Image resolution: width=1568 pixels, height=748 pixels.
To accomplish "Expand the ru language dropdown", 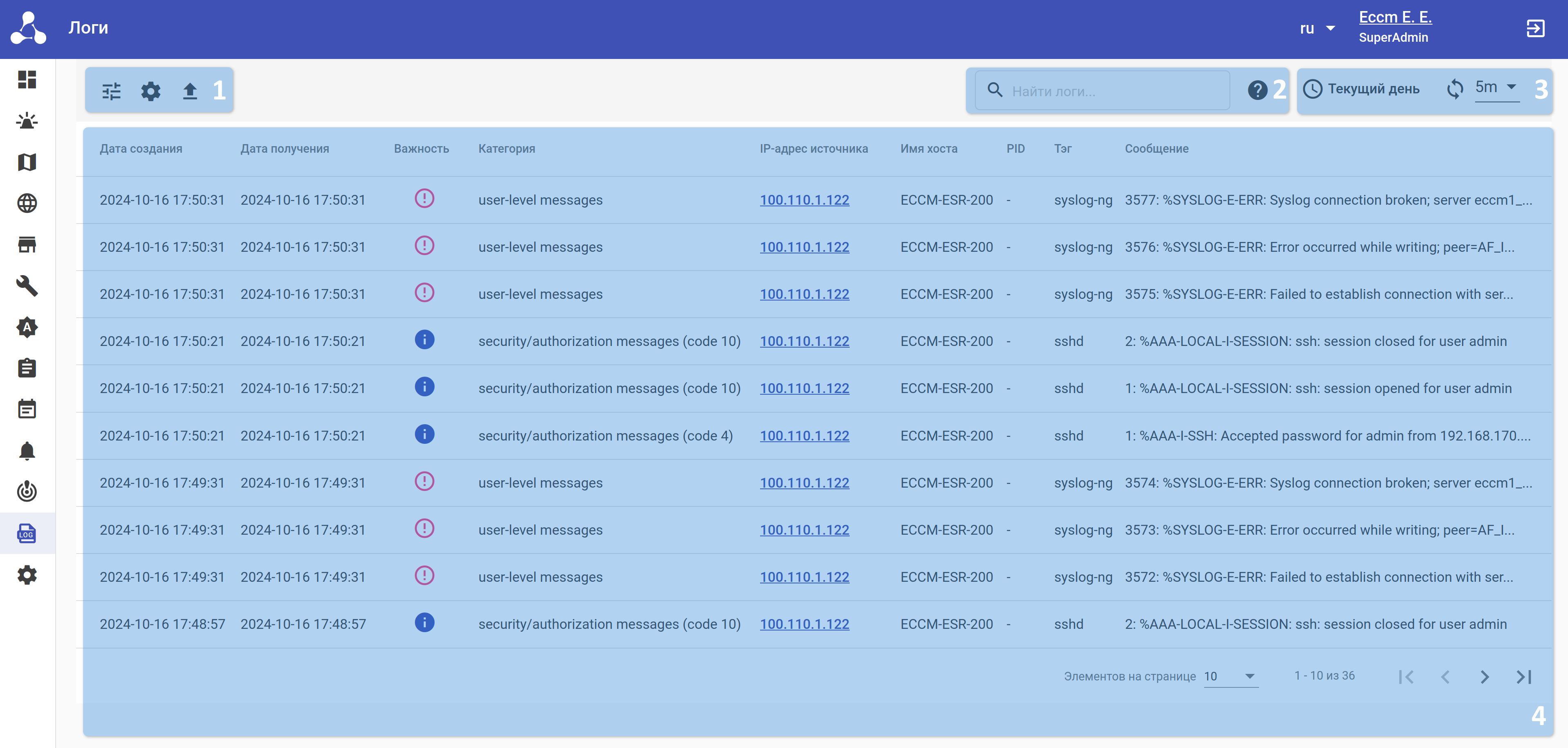I will coord(1317,29).
